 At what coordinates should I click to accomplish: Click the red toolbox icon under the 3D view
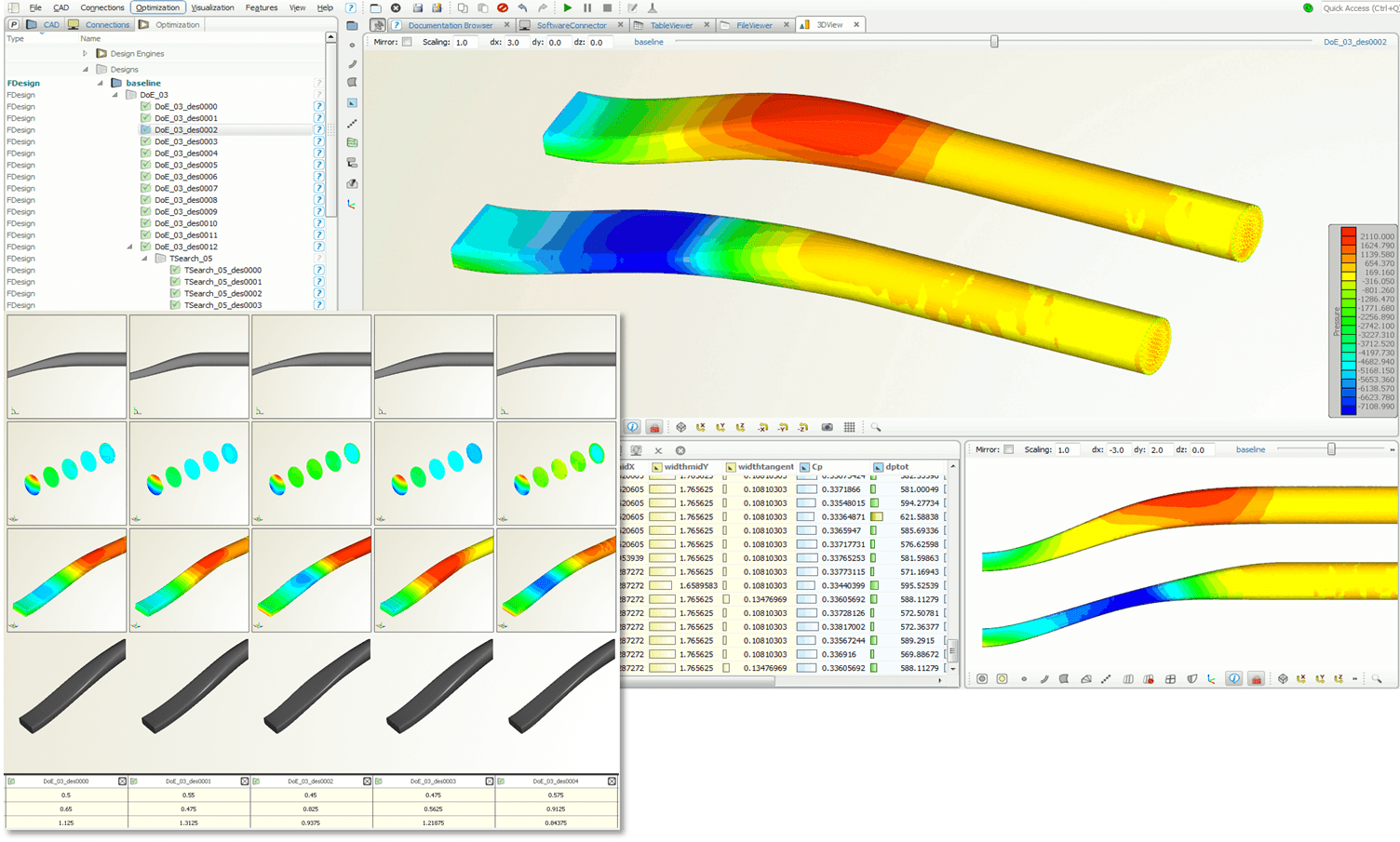tap(654, 427)
